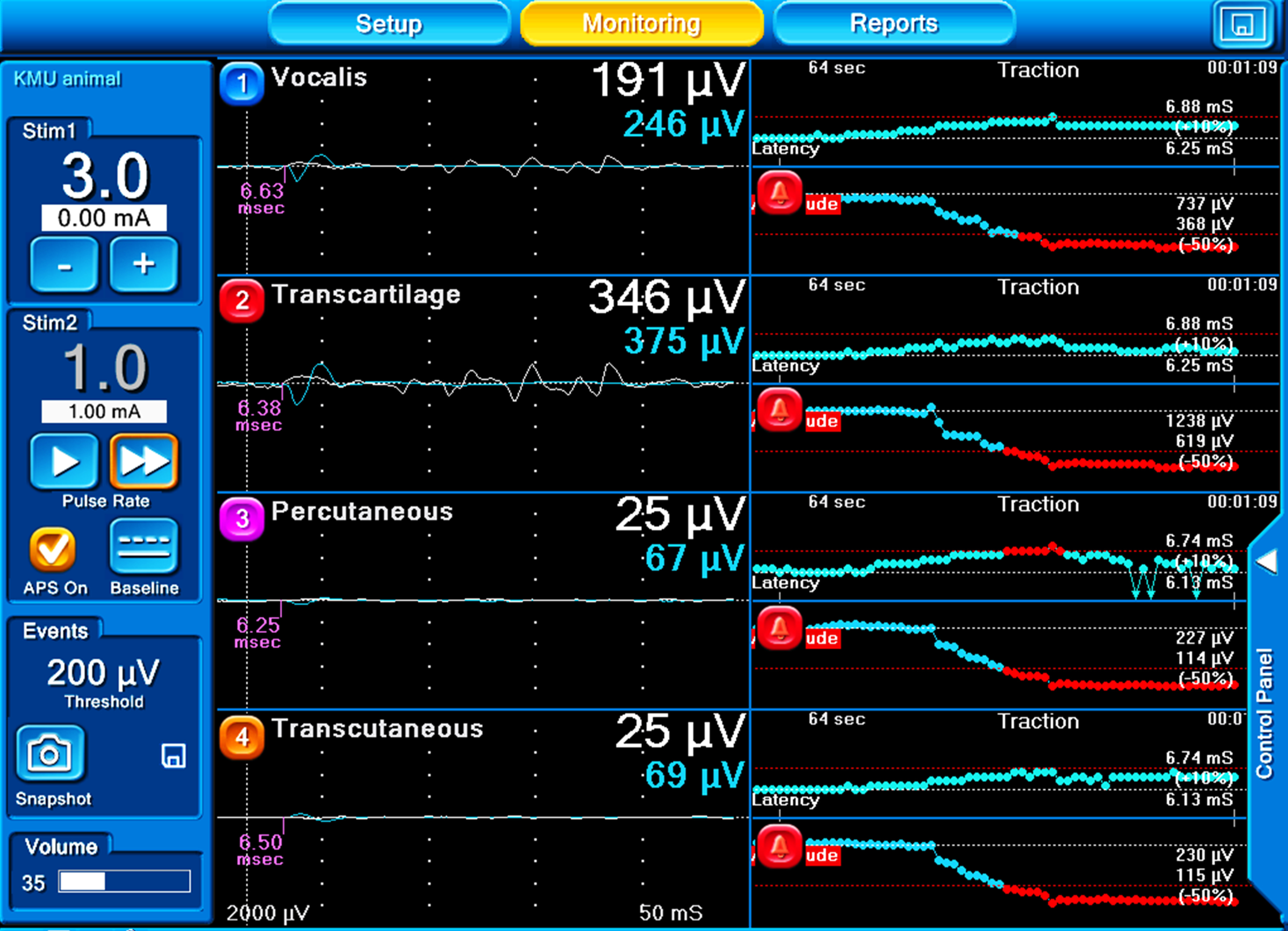Expand the Control Panel side arrow
This screenshot has width=1288, height=931.
click(x=1266, y=562)
